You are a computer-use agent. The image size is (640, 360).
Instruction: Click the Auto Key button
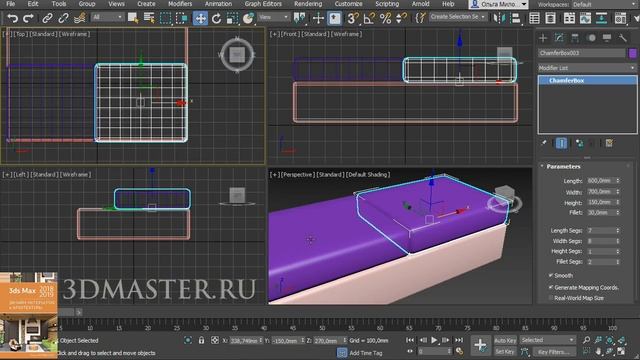click(x=505, y=340)
